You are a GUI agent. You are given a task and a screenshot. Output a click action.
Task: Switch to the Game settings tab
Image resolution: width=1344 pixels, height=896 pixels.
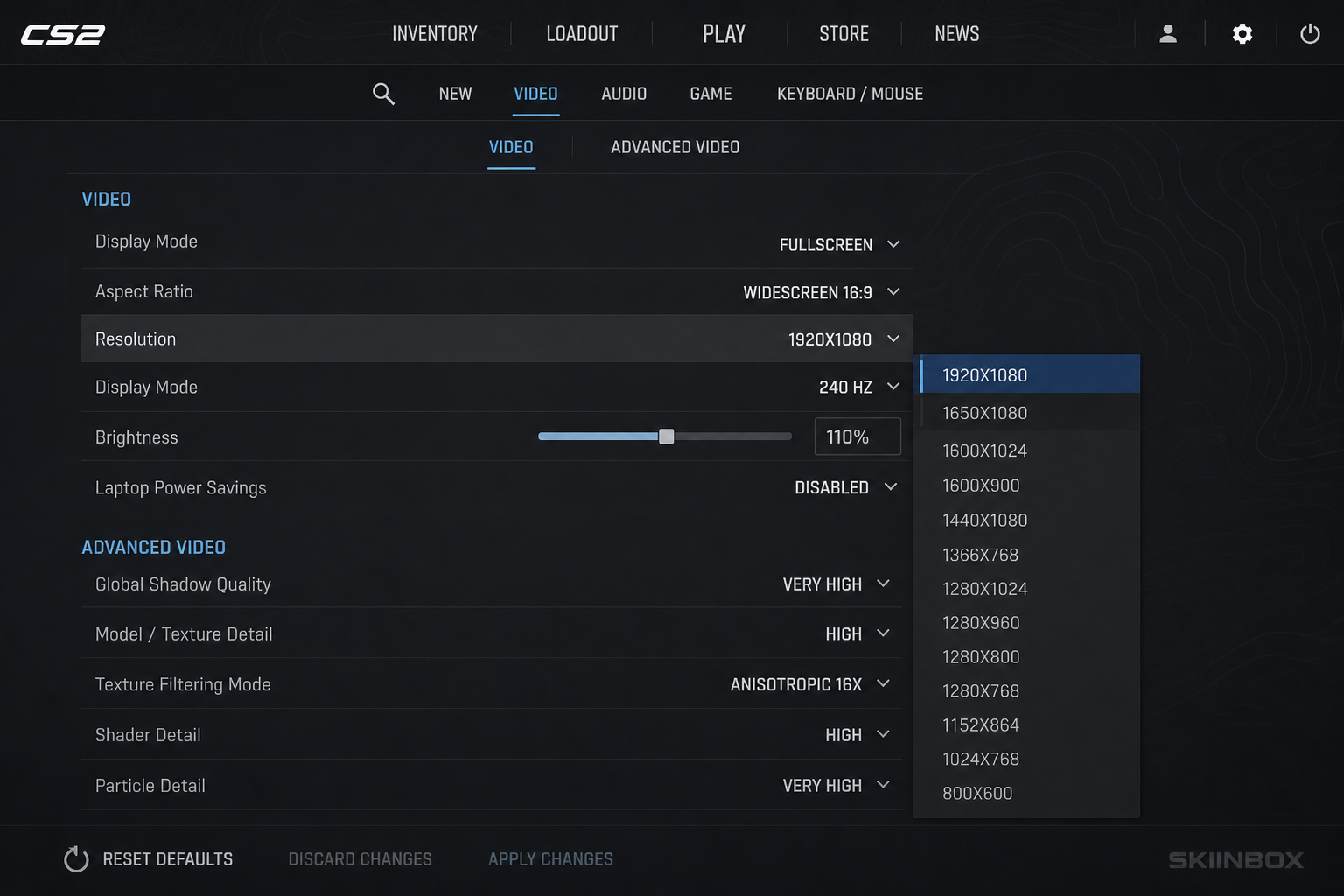[710, 94]
